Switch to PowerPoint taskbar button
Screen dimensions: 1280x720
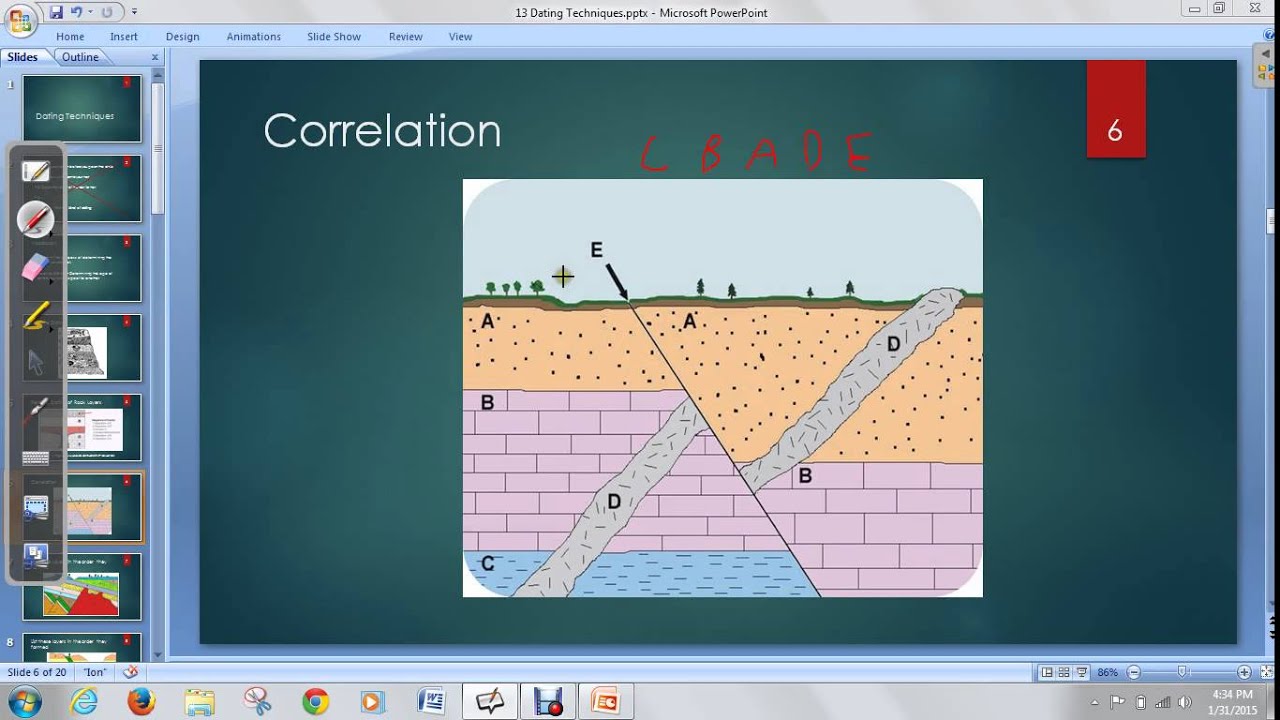(606, 702)
